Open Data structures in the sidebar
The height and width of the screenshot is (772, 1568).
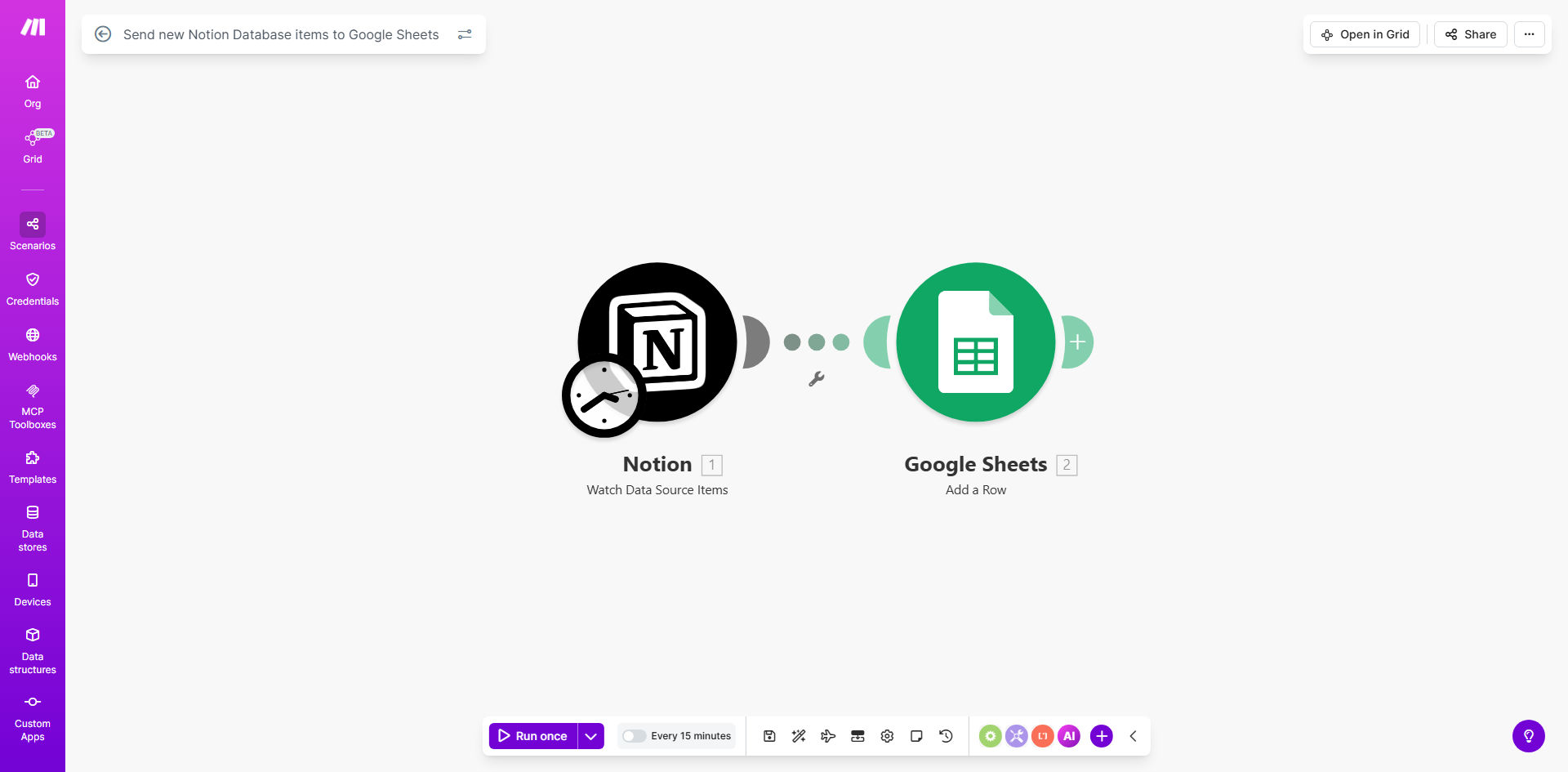click(33, 651)
